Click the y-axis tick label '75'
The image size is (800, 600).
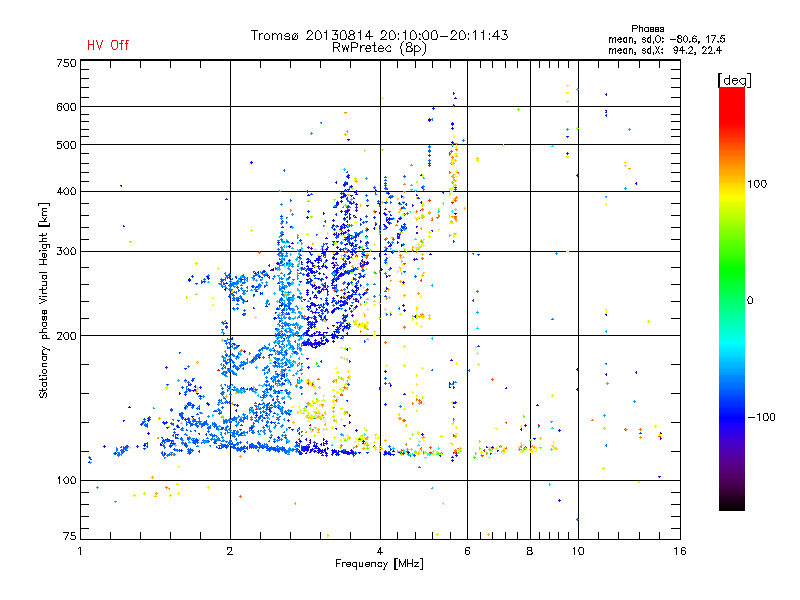(x=70, y=536)
